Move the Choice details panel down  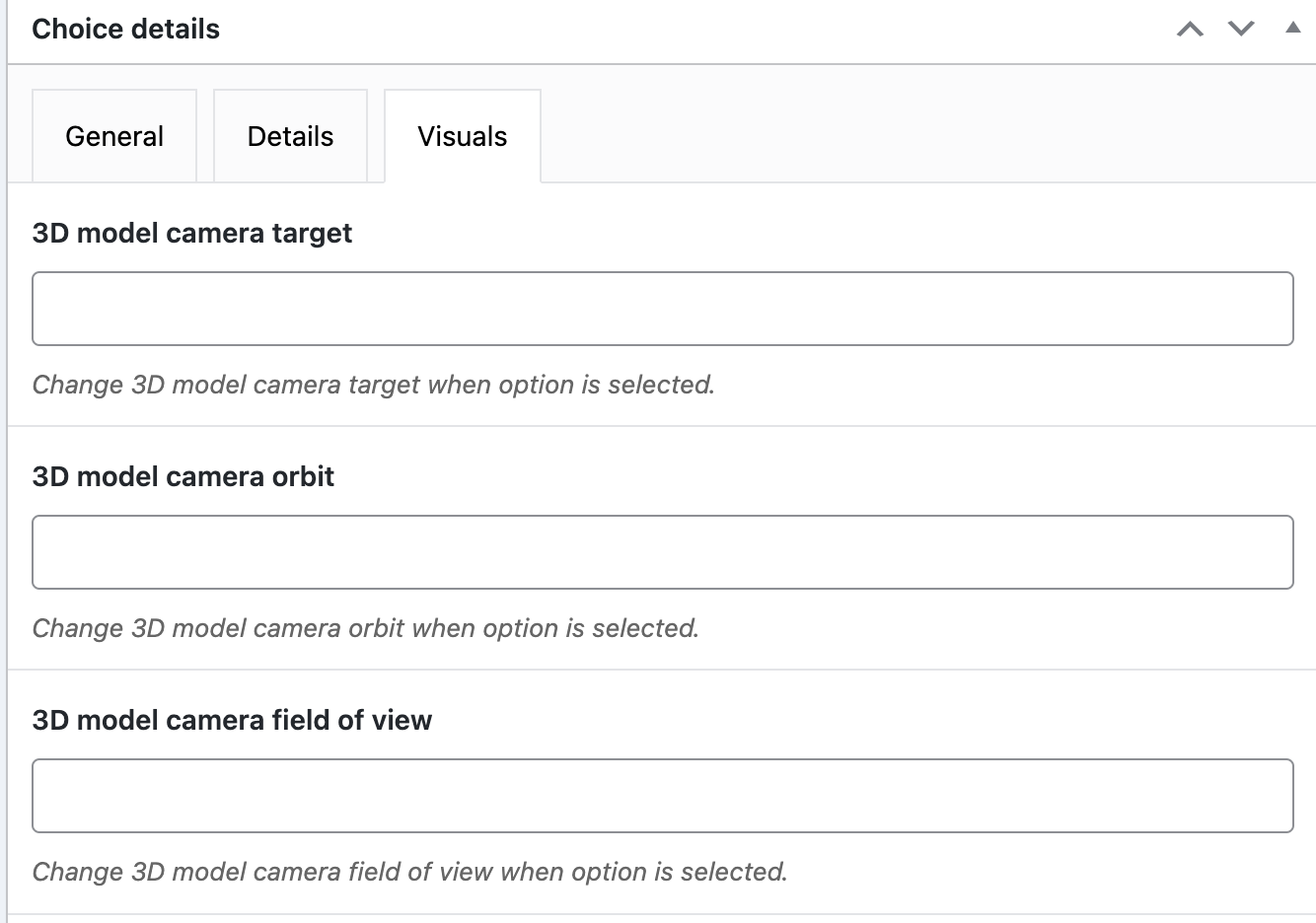pos(1241,30)
